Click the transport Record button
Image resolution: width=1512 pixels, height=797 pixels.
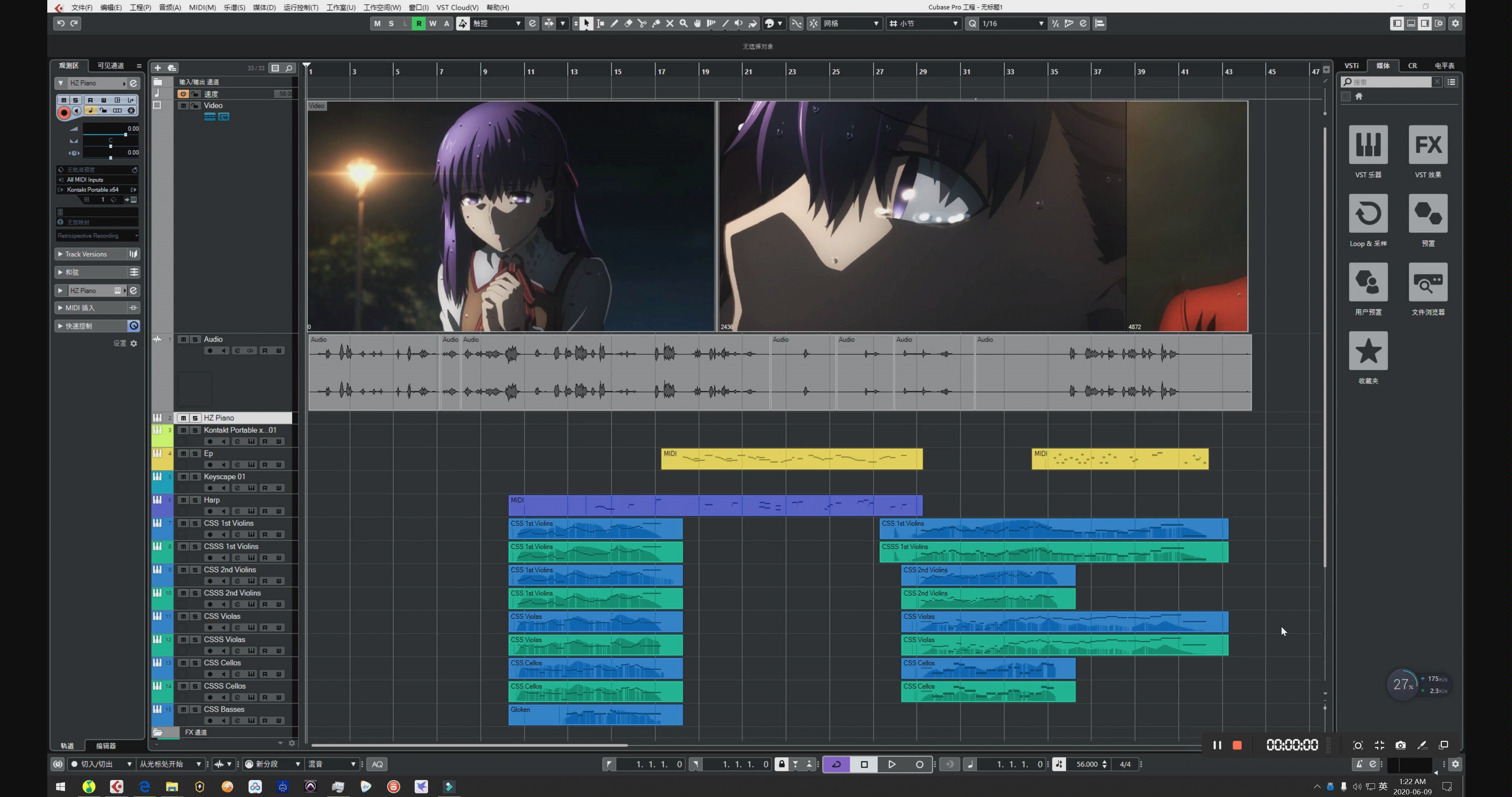point(919,764)
